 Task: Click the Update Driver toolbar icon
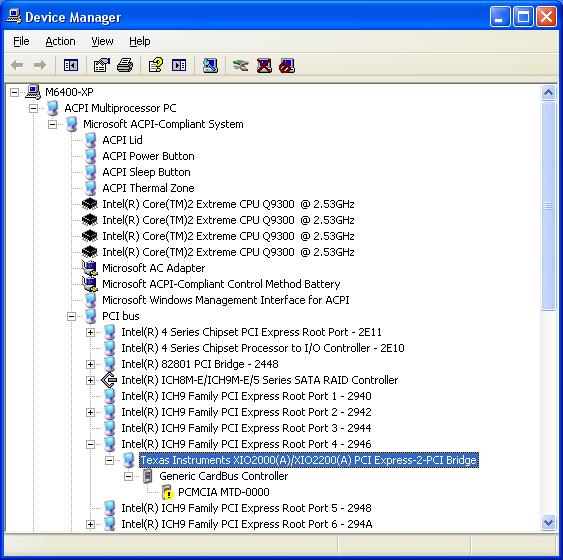[x=241, y=65]
